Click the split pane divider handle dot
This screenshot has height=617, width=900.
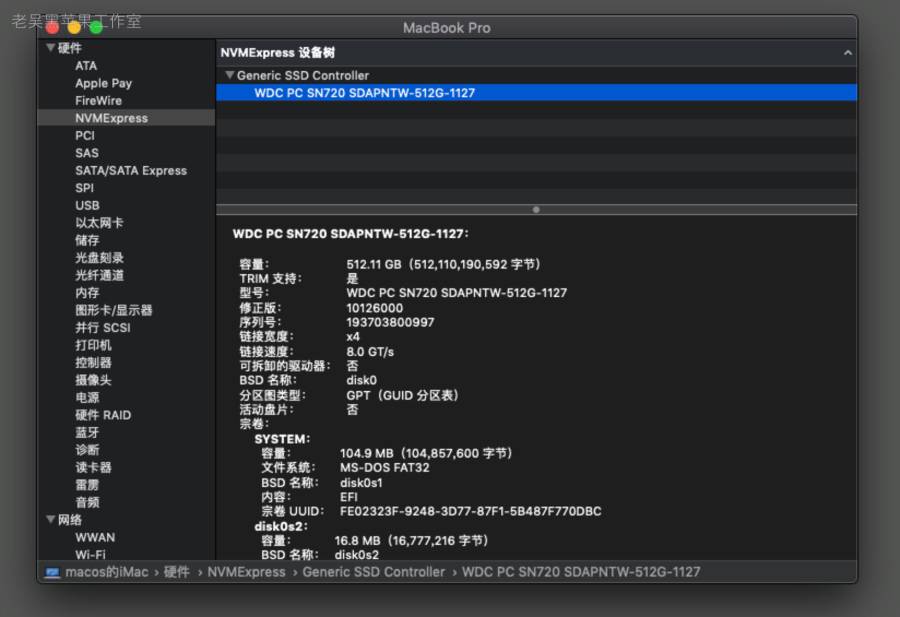pos(536,209)
